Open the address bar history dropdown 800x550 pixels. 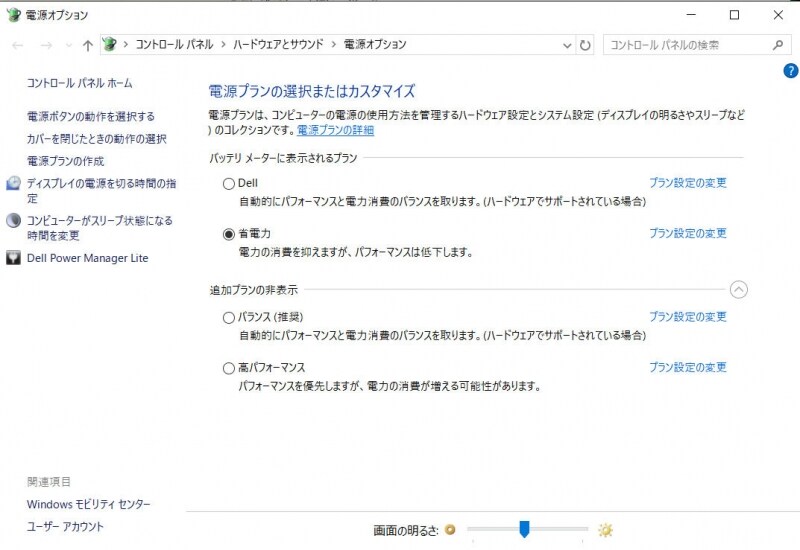[x=567, y=45]
